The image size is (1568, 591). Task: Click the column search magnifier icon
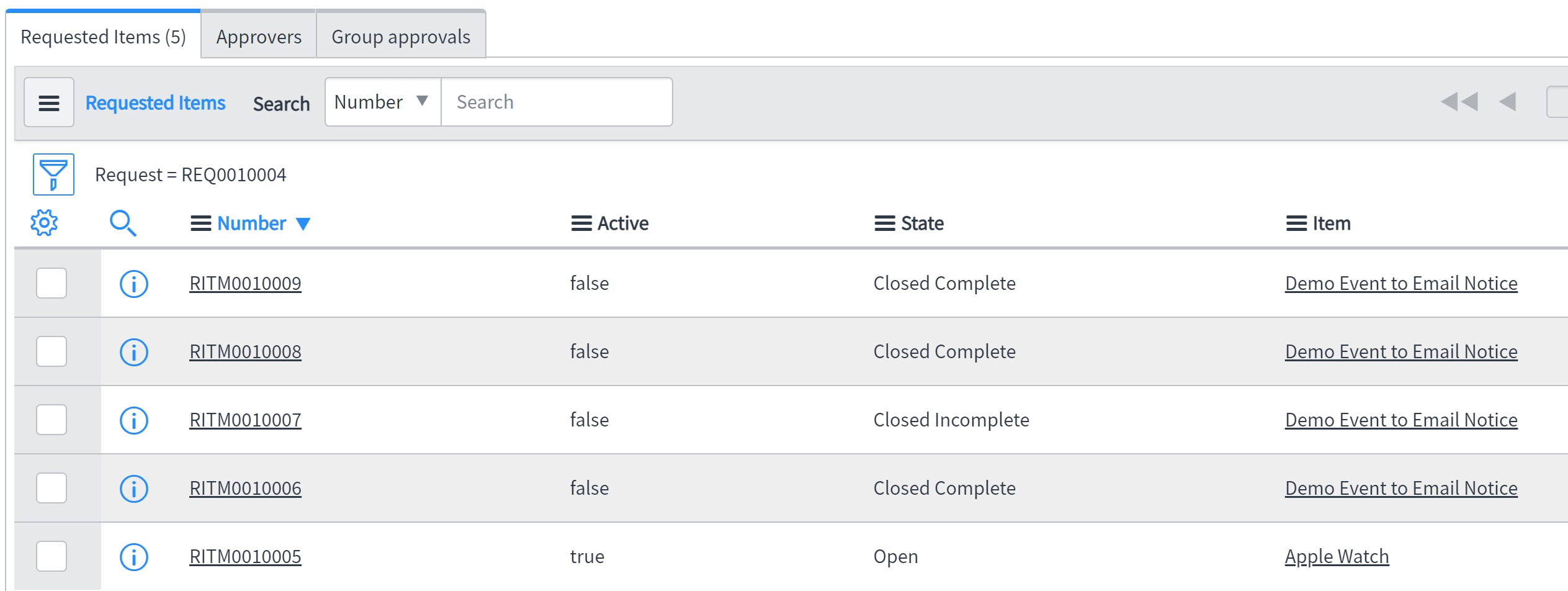click(122, 223)
